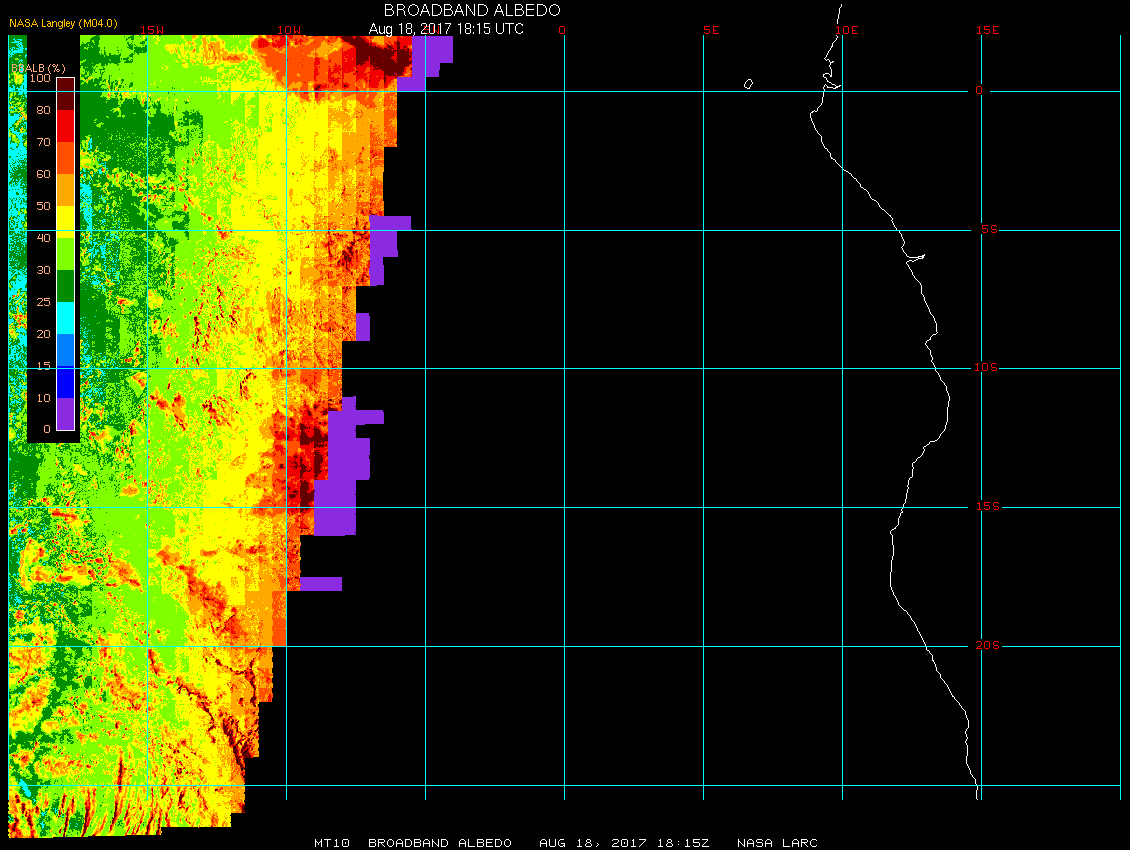
Task: Click the footer 'BROADBAND ALBEDO' caption
Action: point(440,843)
